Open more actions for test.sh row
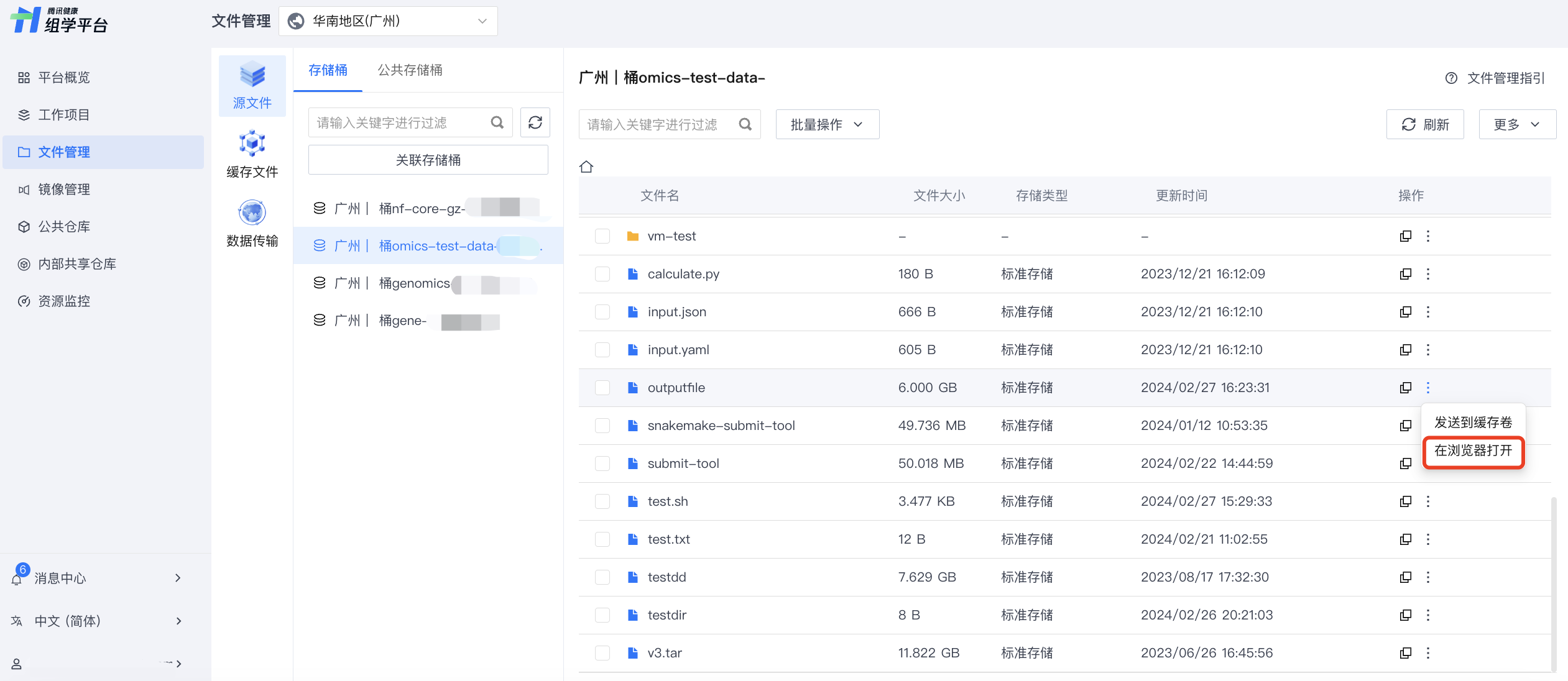The height and width of the screenshot is (681, 1568). coord(1427,501)
